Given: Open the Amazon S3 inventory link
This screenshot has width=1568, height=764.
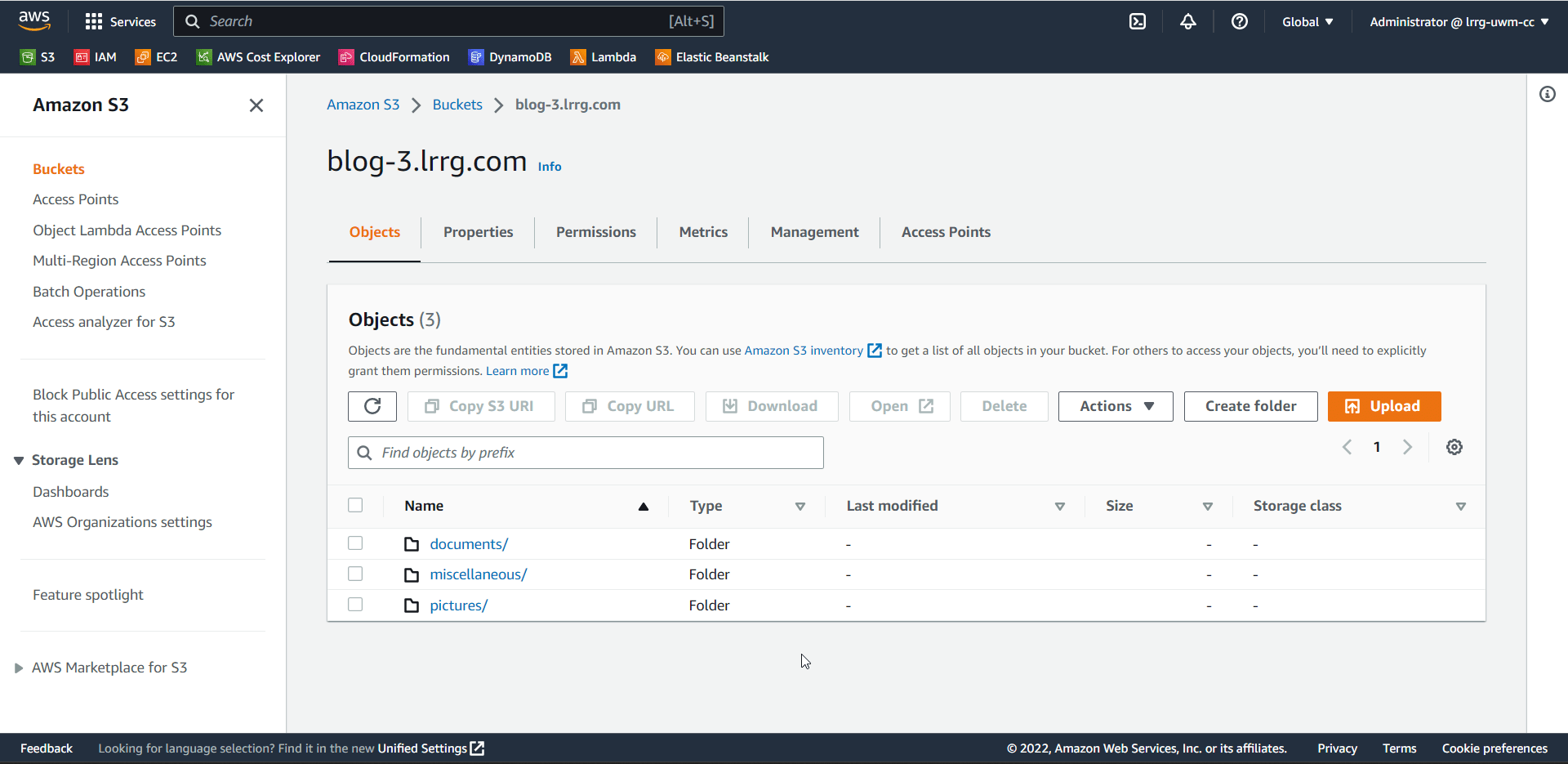Looking at the screenshot, I should click(x=803, y=350).
